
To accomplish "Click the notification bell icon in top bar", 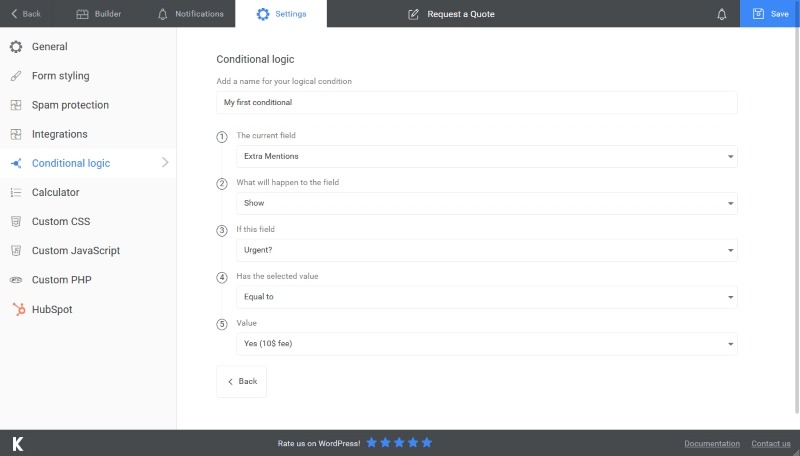I will pyautogui.click(x=722, y=14).
